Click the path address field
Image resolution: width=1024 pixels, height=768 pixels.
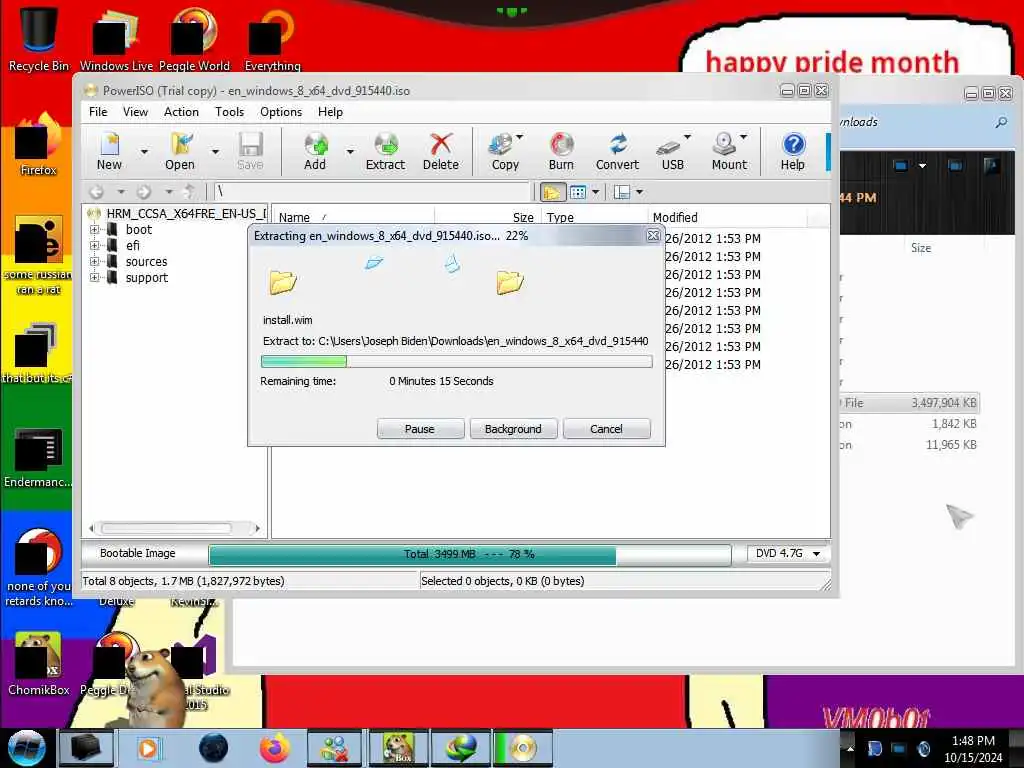[372, 191]
